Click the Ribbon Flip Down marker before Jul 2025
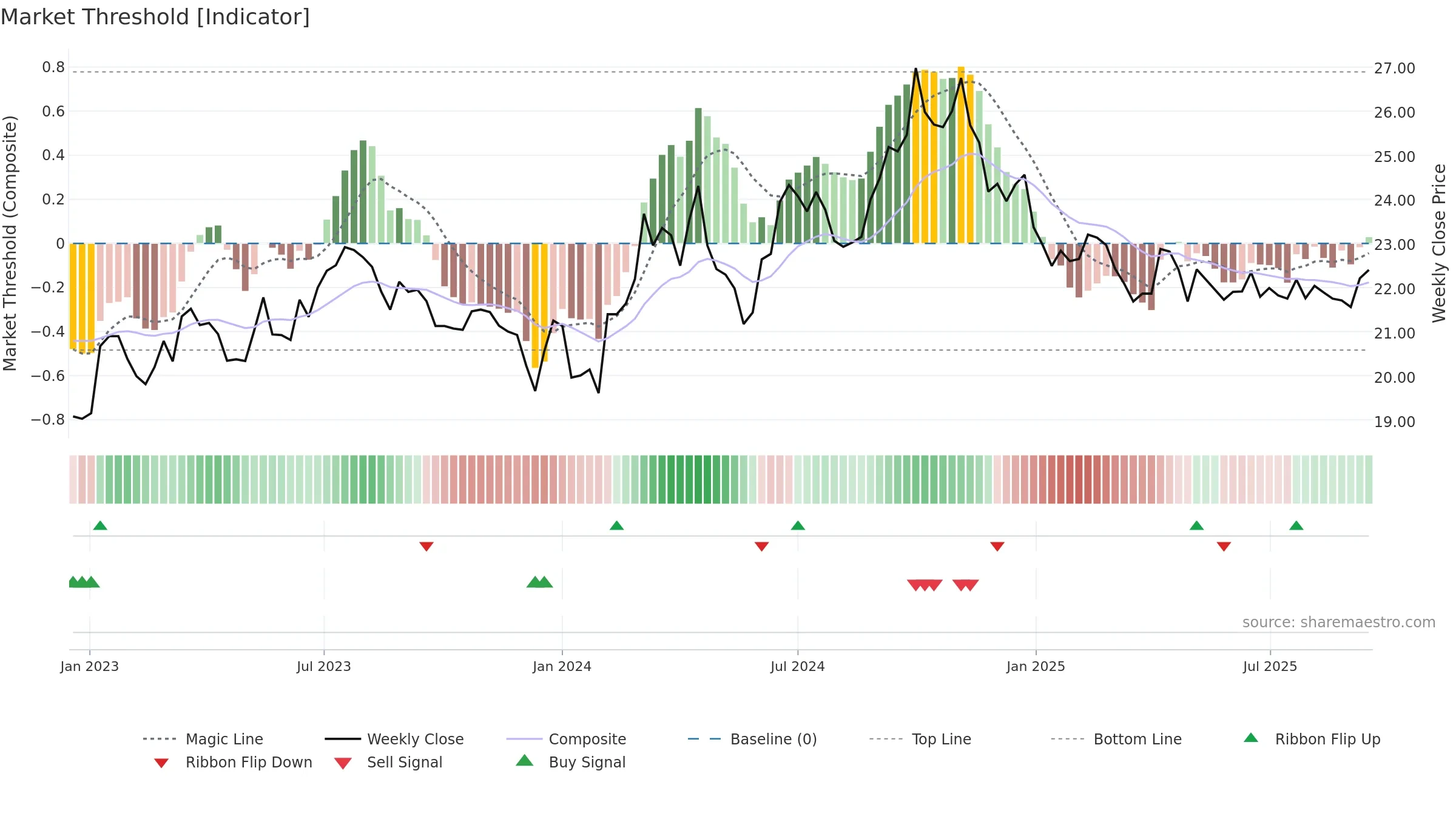The width and height of the screenshot is (1456, 819). point(1224,547)
